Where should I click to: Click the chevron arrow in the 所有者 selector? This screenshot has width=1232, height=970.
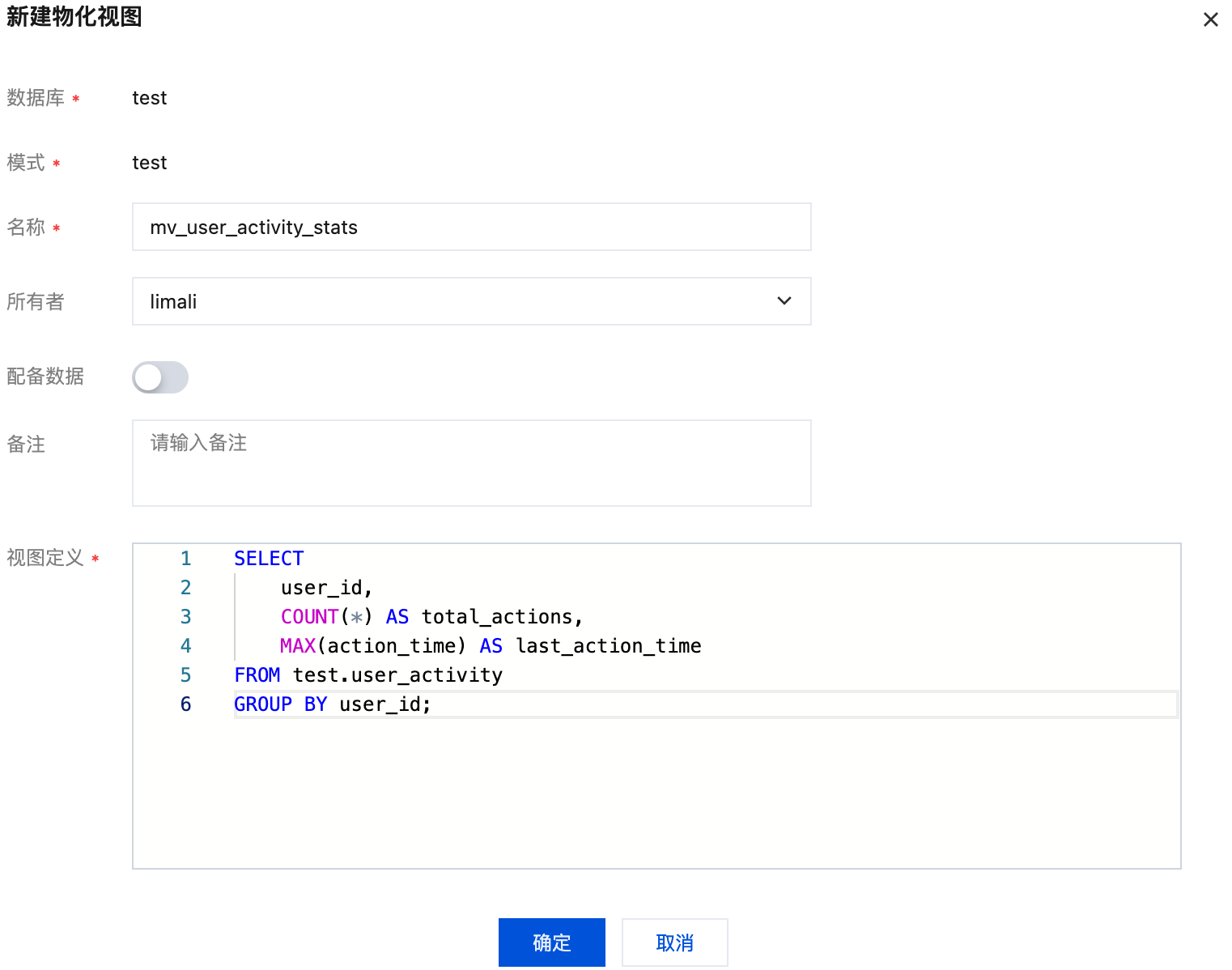pyautogui.click(x=784, y=301)
